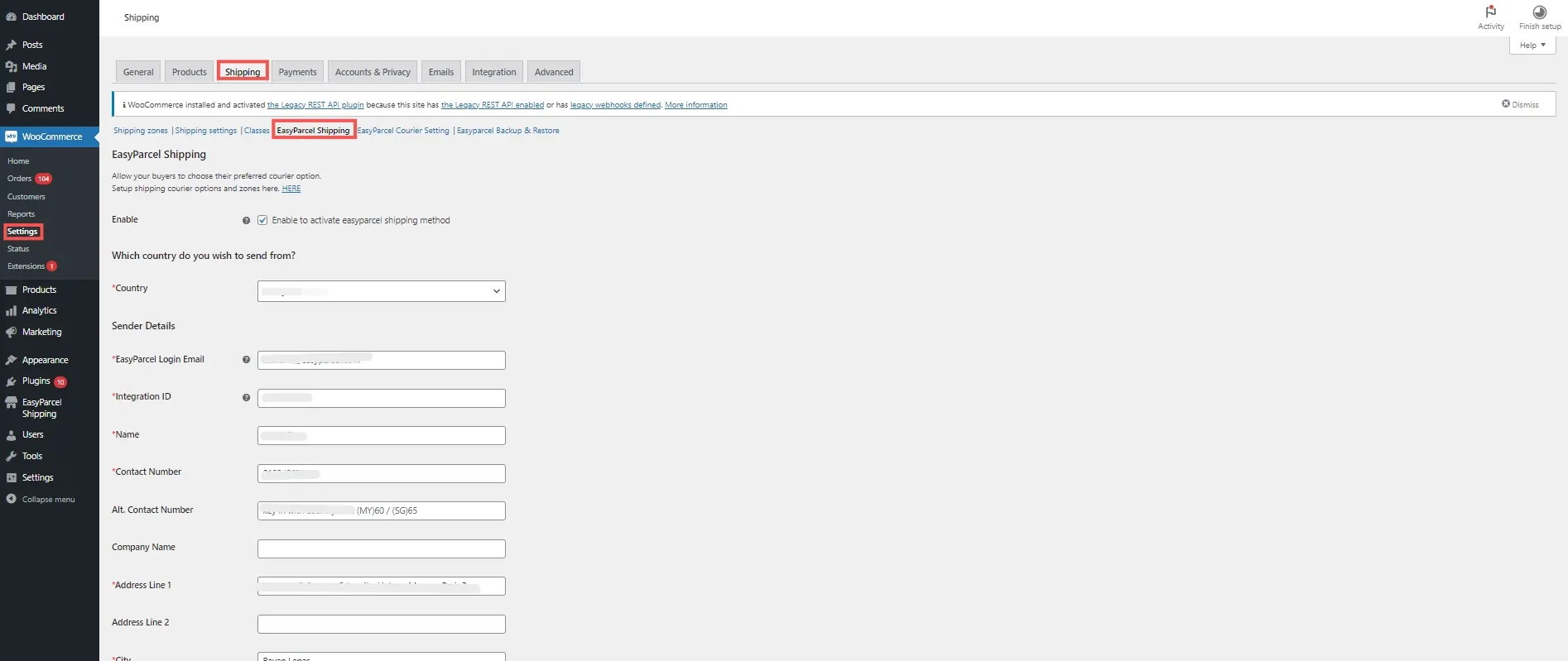Click the Pages icon in sidebar
This screenshot has width=1568, height=661.
(x=11, y=87)
